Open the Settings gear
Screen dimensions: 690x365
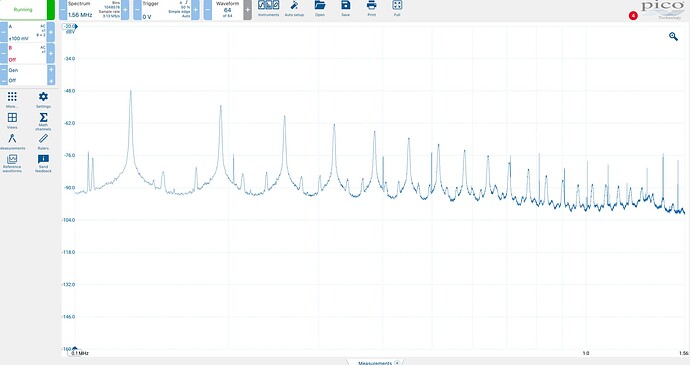(x=43, y=100)
